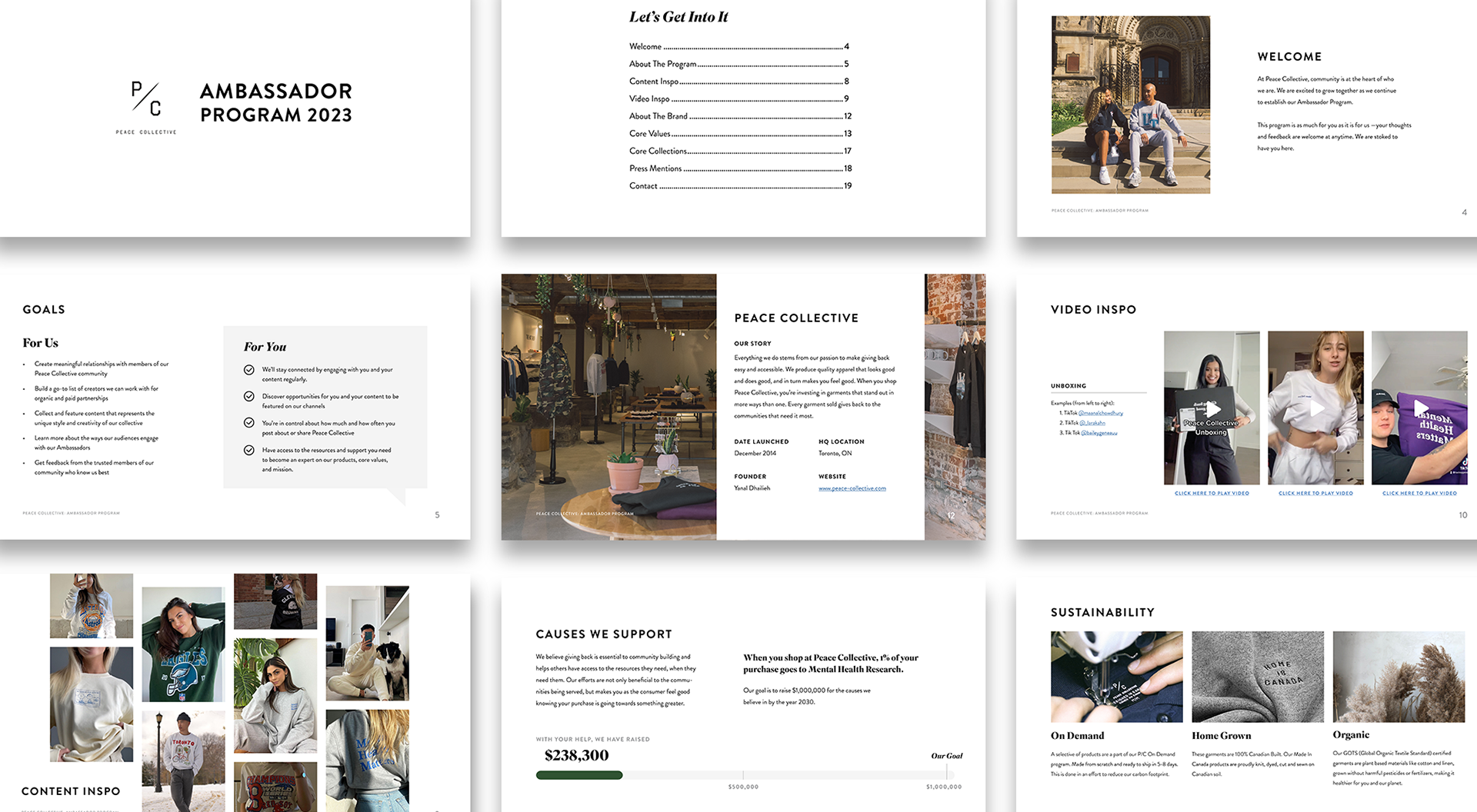Select the Core Collections contents entry

point(739,151)
